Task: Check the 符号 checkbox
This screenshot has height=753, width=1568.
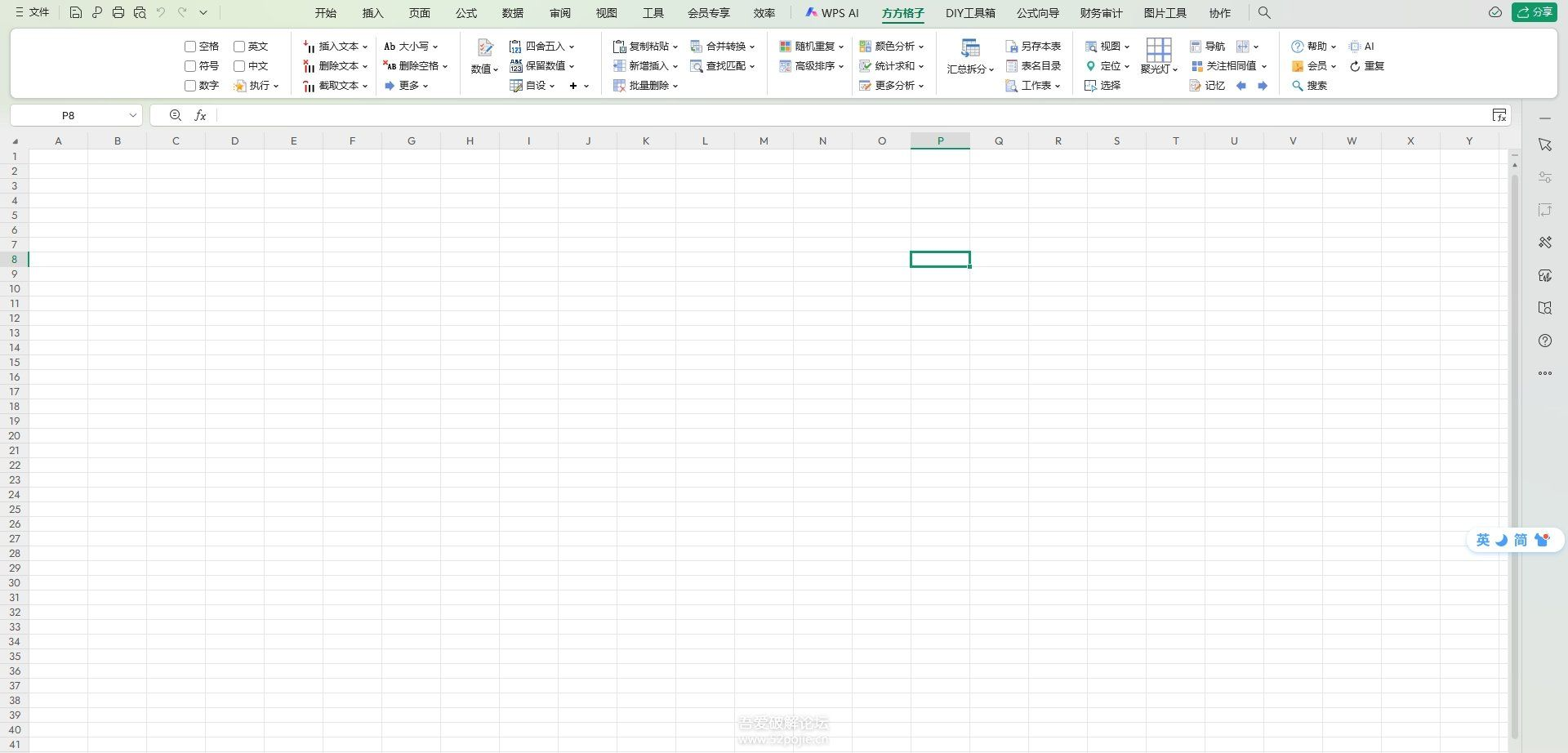Action: click(x=190, y=66)
